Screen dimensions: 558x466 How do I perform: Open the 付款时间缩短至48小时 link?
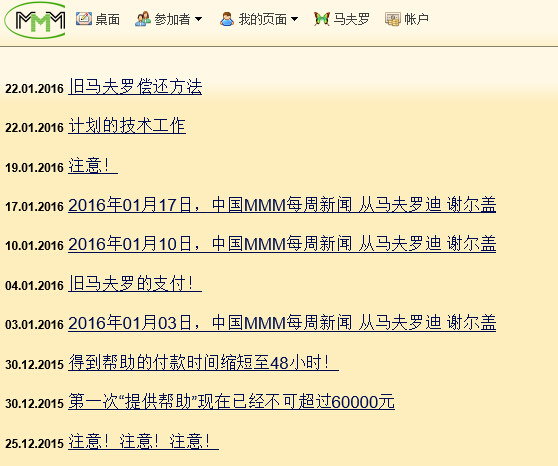(x=203, y=363)
